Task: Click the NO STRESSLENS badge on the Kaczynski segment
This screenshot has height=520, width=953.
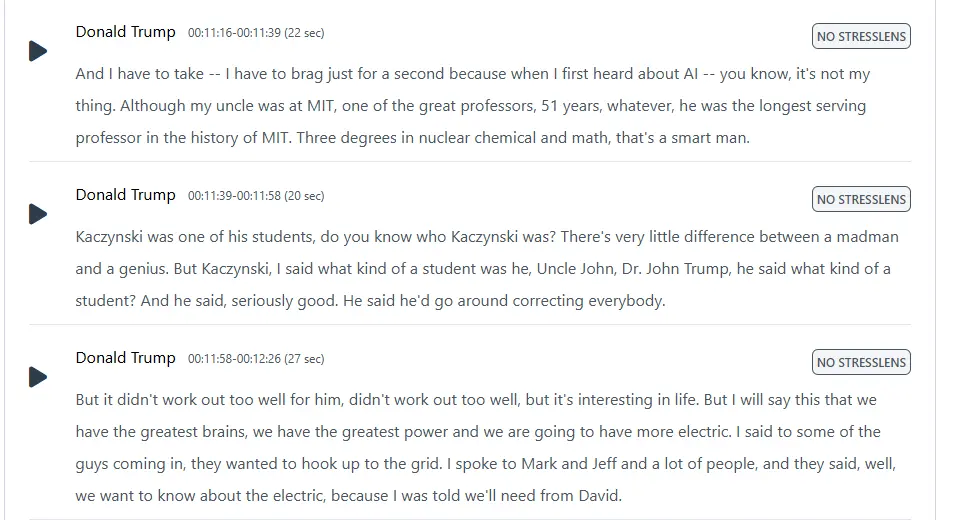Action: [x=861, y=200]
